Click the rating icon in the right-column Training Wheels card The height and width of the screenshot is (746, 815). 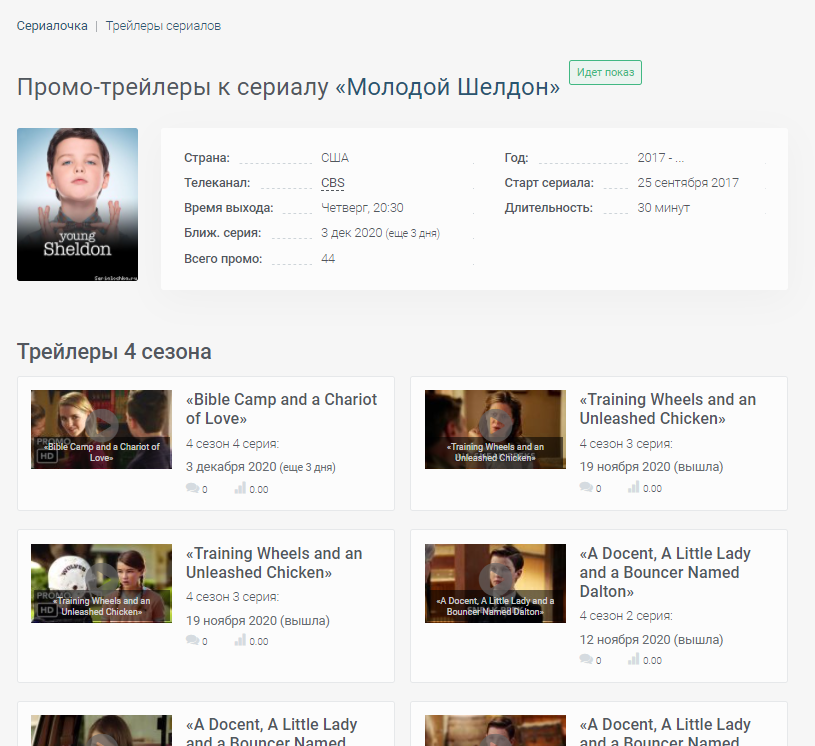pyautogui.click(x=634, y=487)
